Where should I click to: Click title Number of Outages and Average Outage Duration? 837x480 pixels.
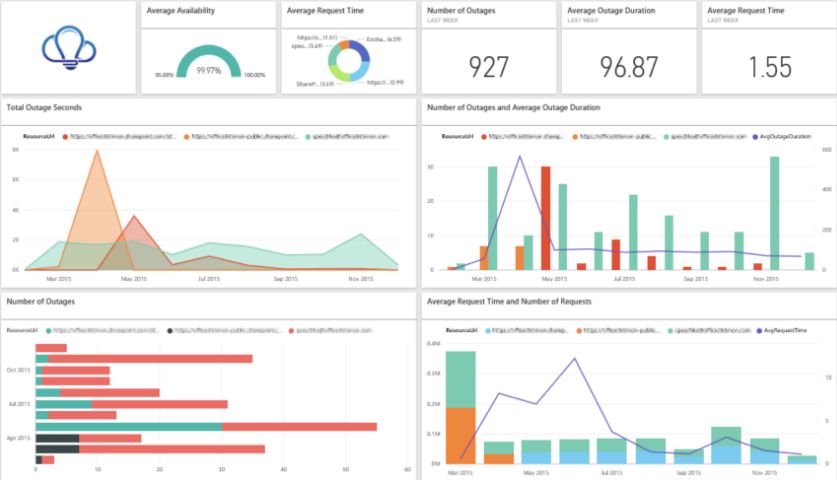514,107
